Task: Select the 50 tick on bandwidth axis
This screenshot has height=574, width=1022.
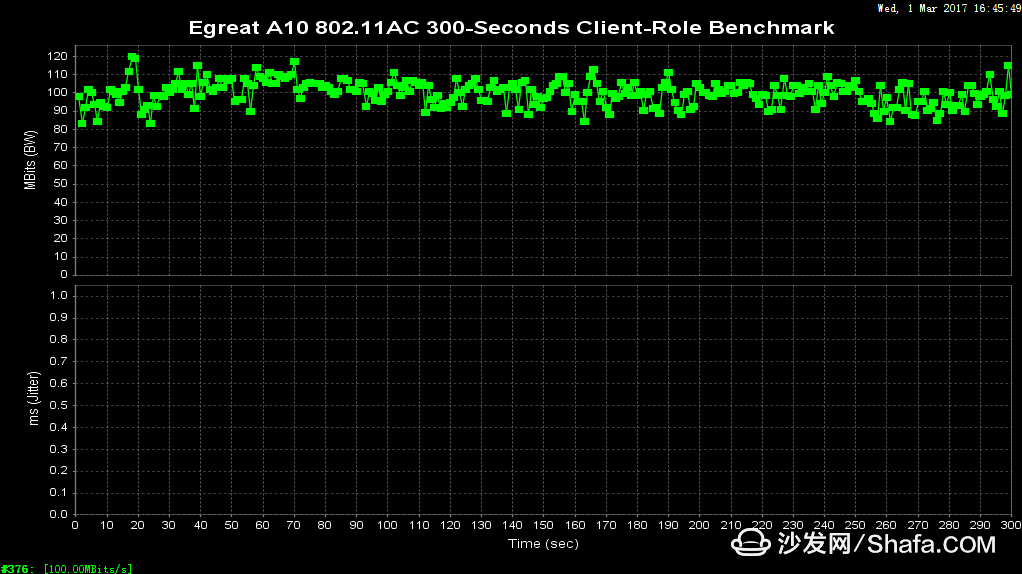Action: [60, 184]
